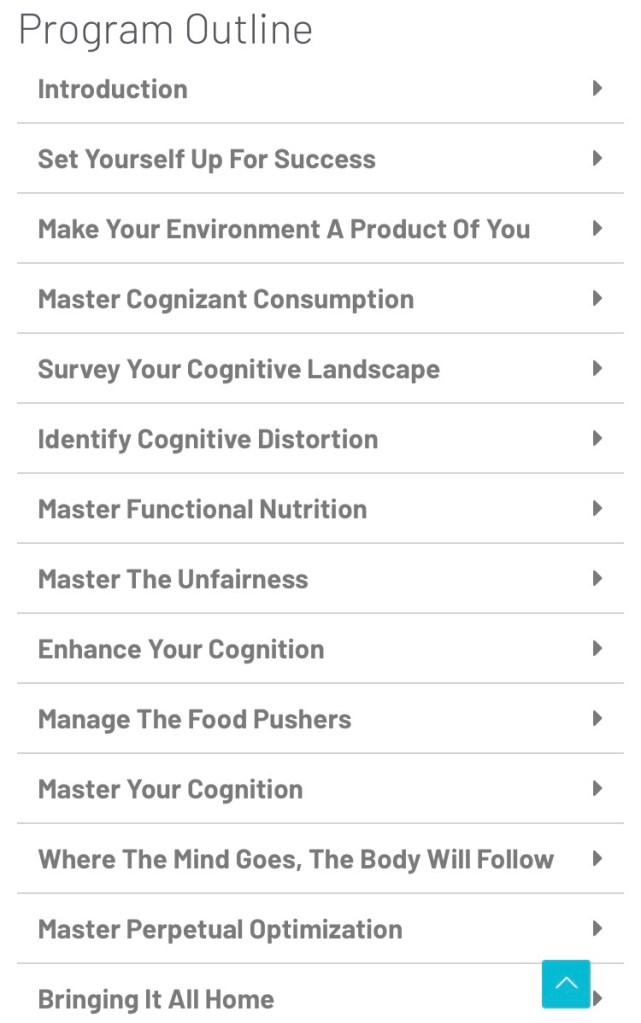Open arrow for Survey Your Cognitive Landscape
641x1023 pixels.
[597, 368]
